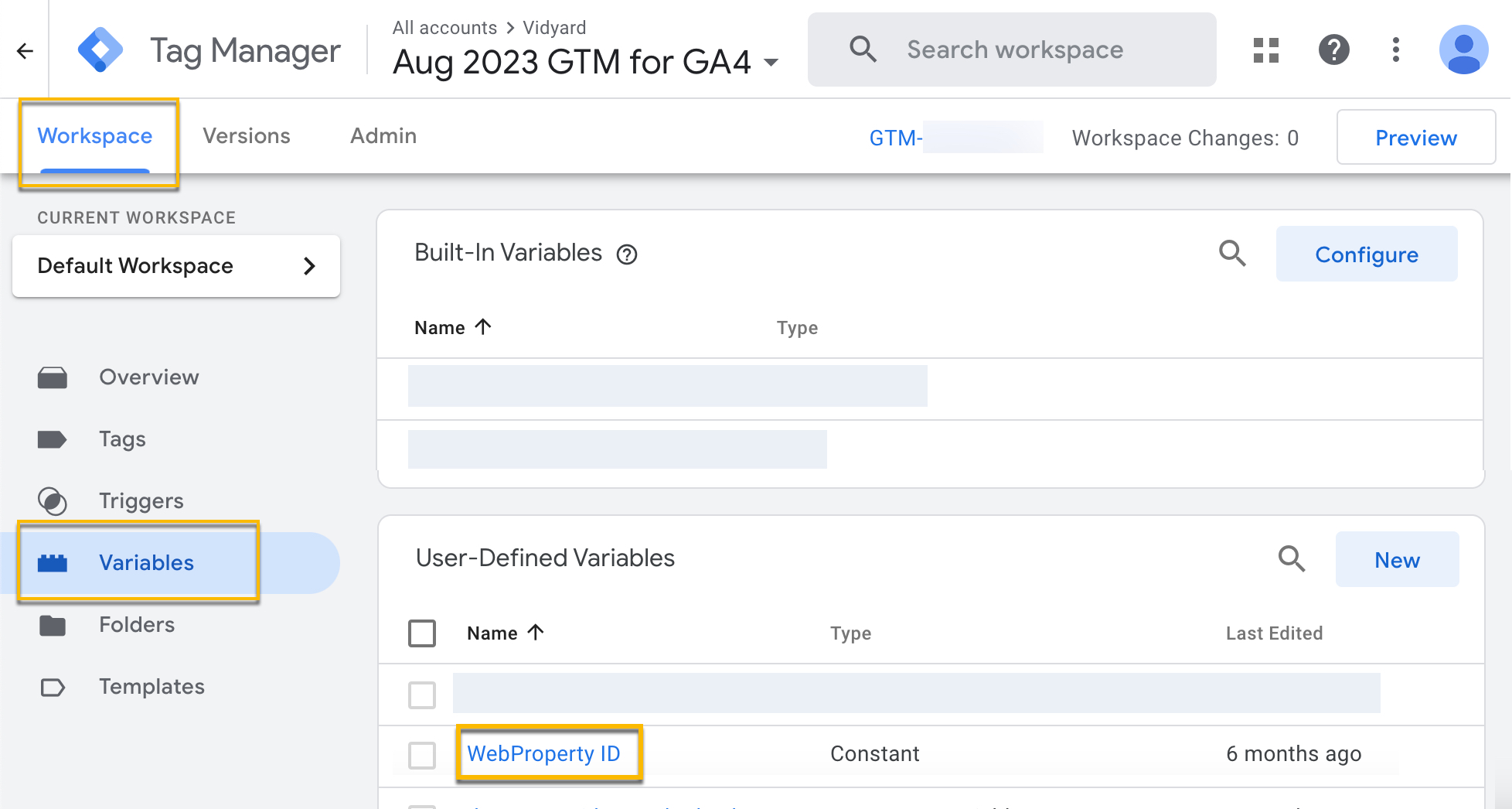Search Built-In Variables with magnifier icon

click(x=1232, y=253)
